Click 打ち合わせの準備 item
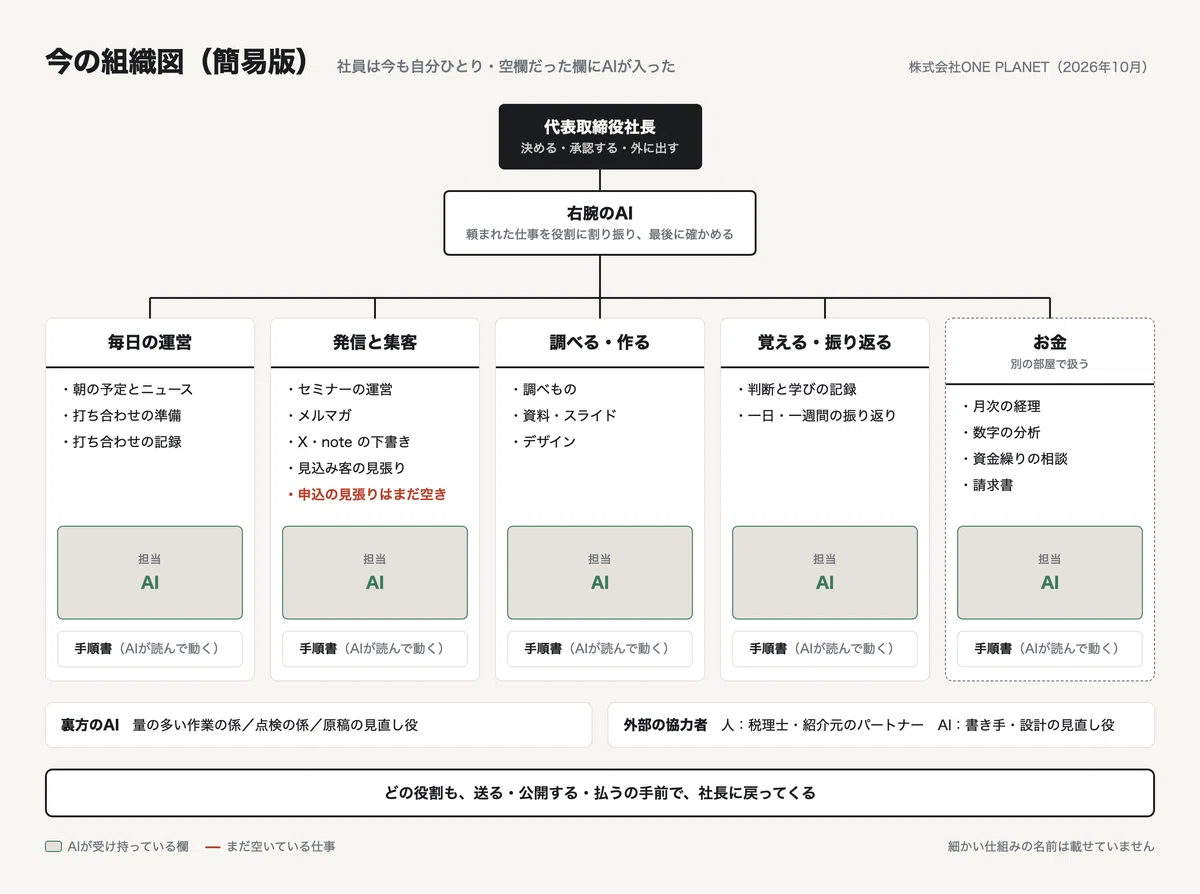The width and height of the screenshot is (1200, 894). point(121,416)
